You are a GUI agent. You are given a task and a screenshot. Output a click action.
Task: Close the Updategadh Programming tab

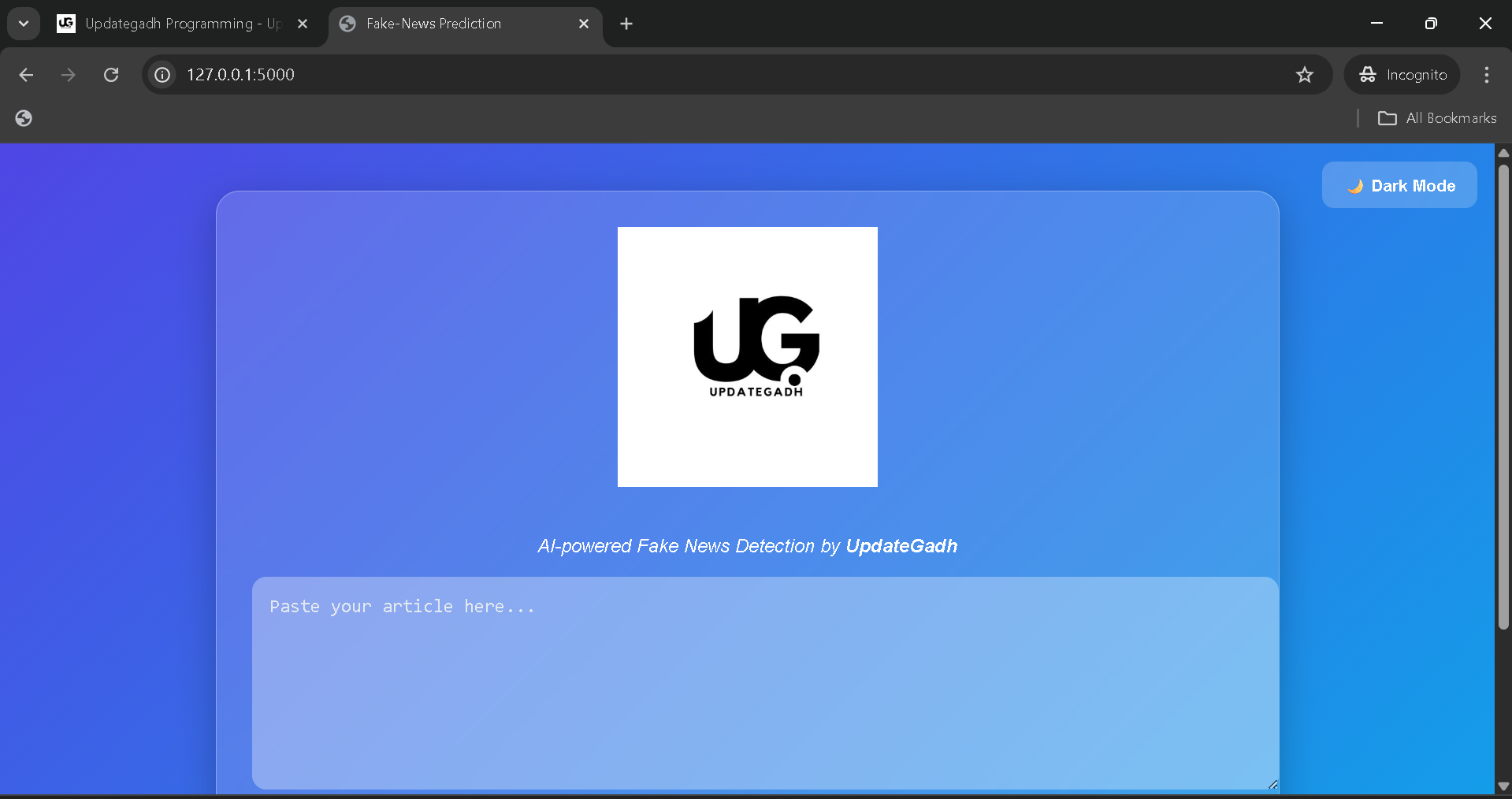303,24
